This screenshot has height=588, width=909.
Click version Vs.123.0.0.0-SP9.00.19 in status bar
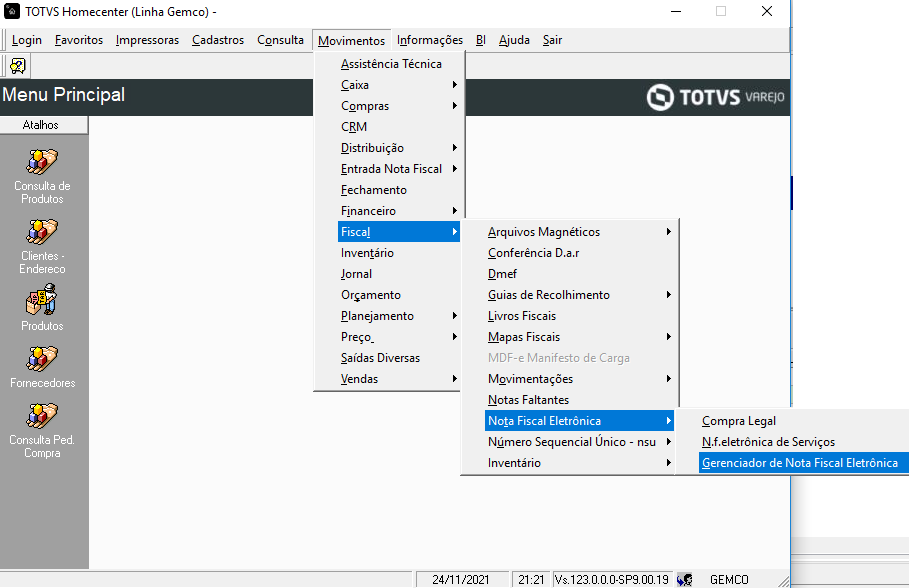612,579
